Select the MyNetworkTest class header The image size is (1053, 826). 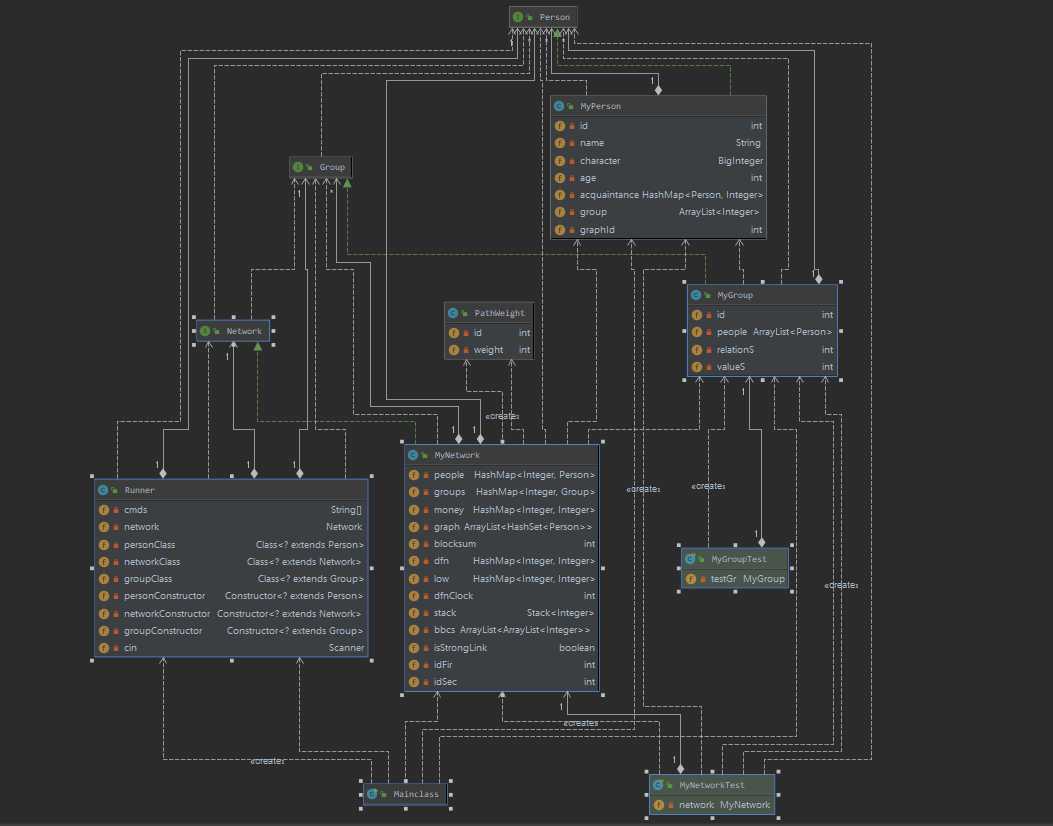click(711, 785)
